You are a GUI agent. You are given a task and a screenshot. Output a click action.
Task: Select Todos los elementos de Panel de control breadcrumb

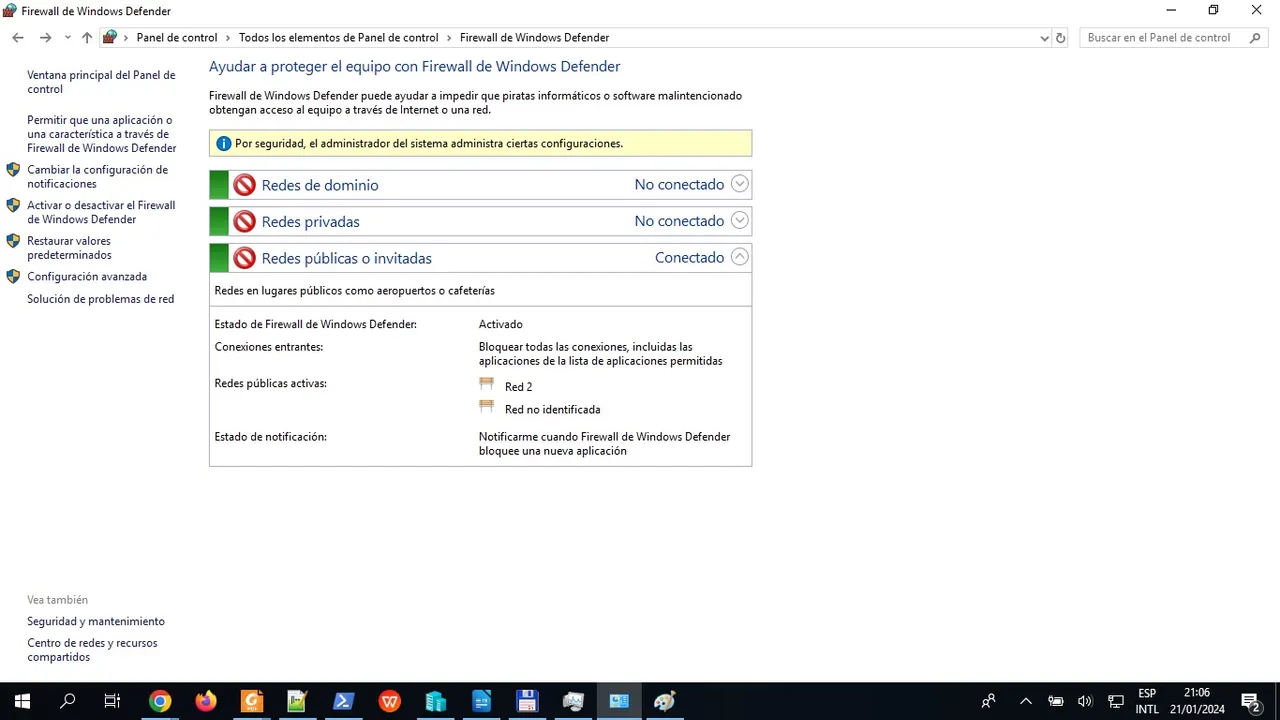tap(338, 38)
